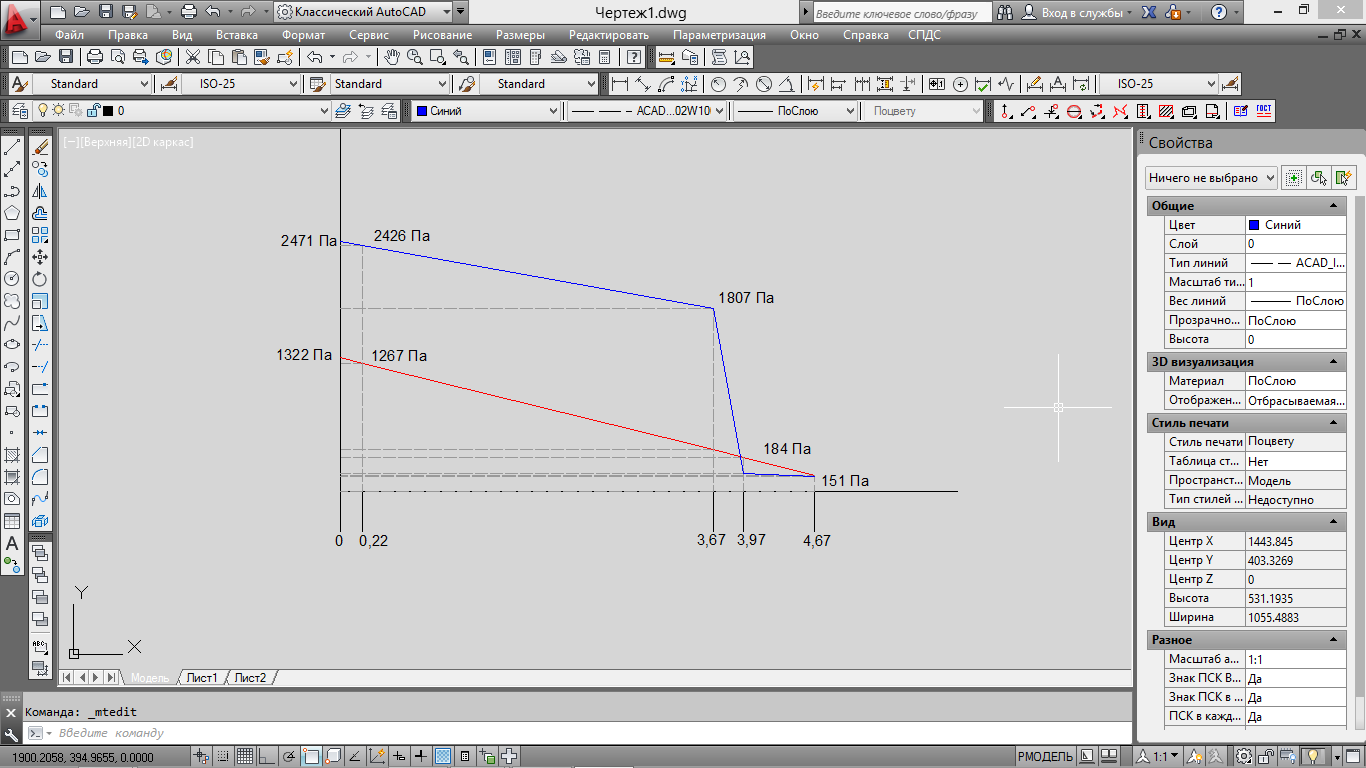The height and width of the screenshot is (768, 1366).
Task: Click the Text Style icon left of Standard
Action: (21, 84)
